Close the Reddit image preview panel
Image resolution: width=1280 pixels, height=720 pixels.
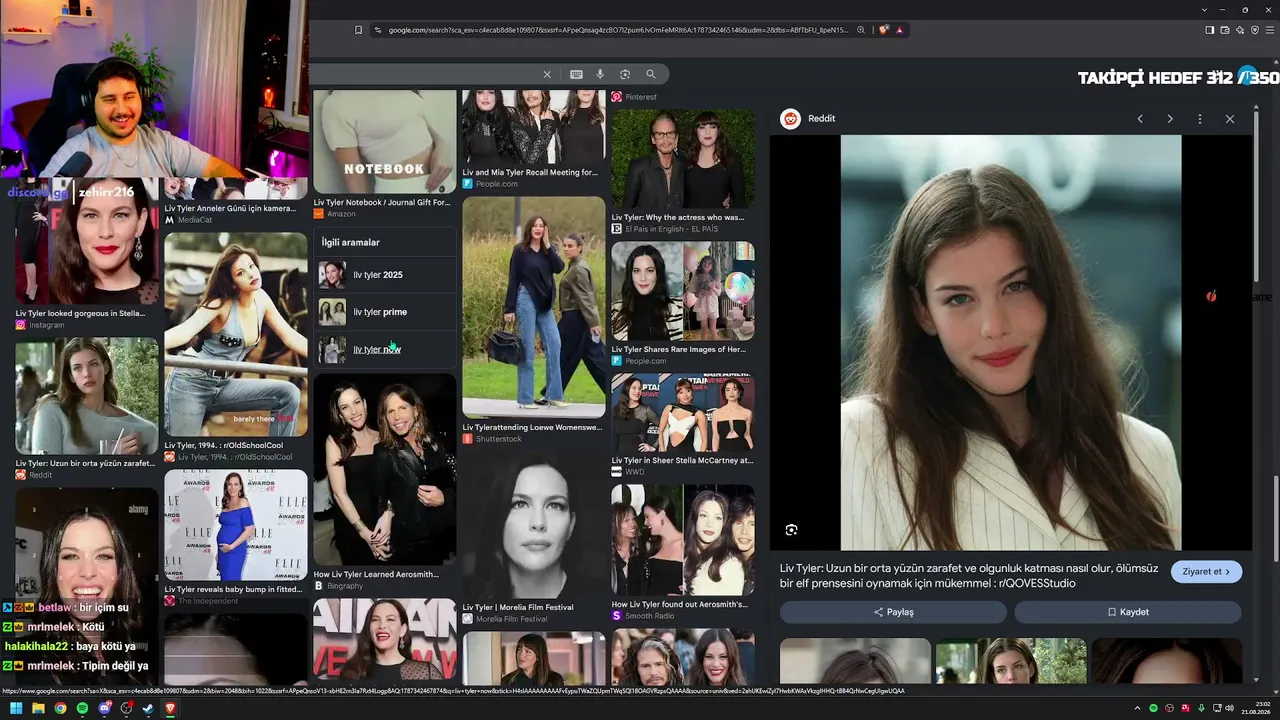click(1230, 119)
